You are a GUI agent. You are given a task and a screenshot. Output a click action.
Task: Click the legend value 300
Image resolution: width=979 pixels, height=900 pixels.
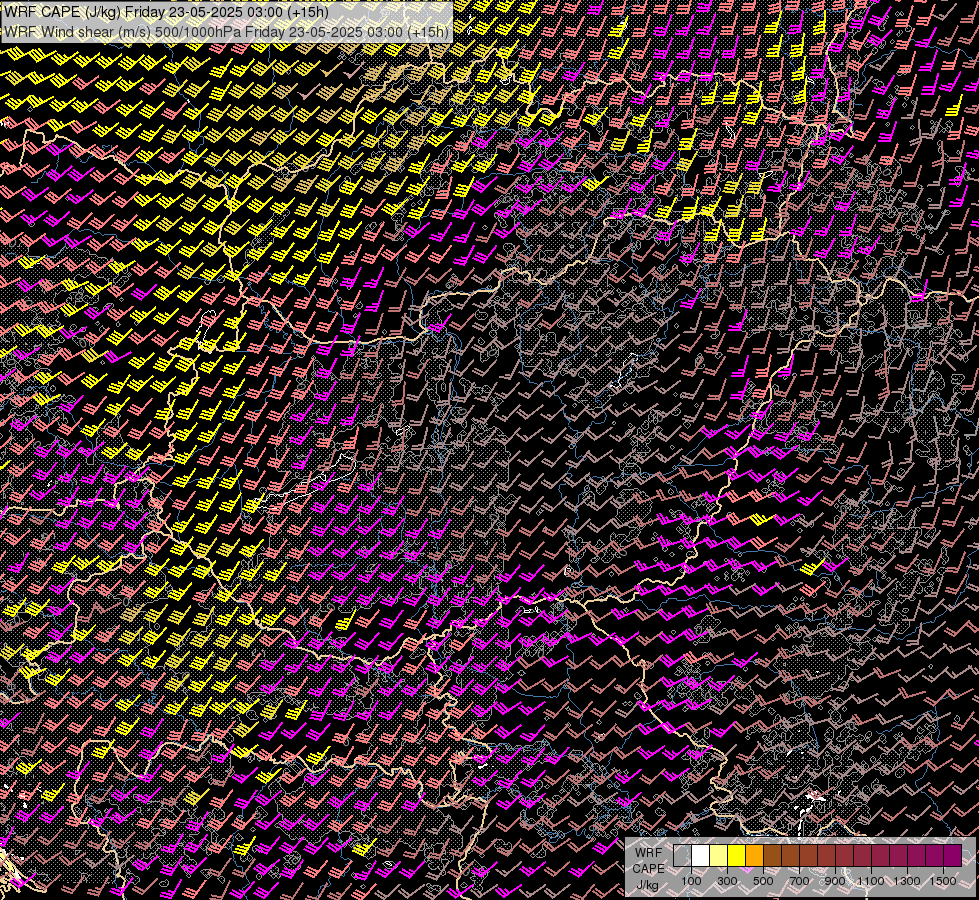point(727,881)
